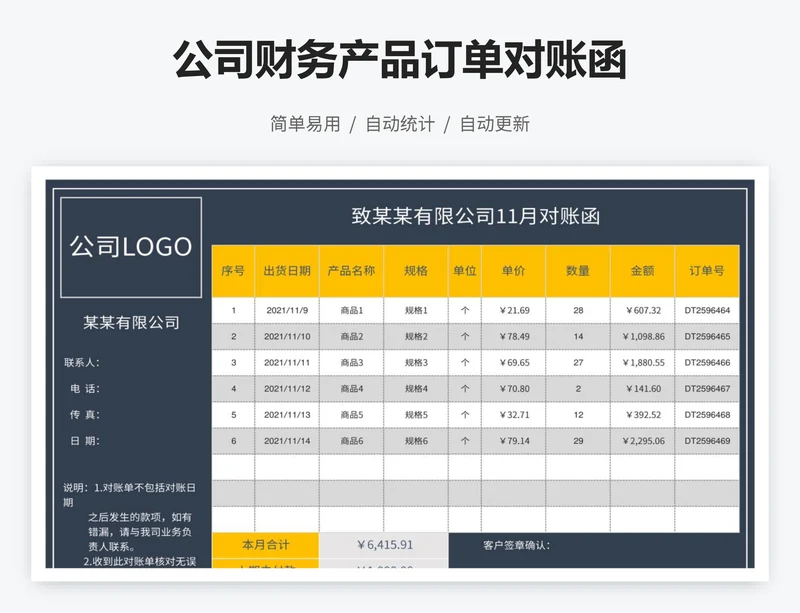800x613 pixels.
Task: Click the product cell 商品2
Action: point(352,336)
